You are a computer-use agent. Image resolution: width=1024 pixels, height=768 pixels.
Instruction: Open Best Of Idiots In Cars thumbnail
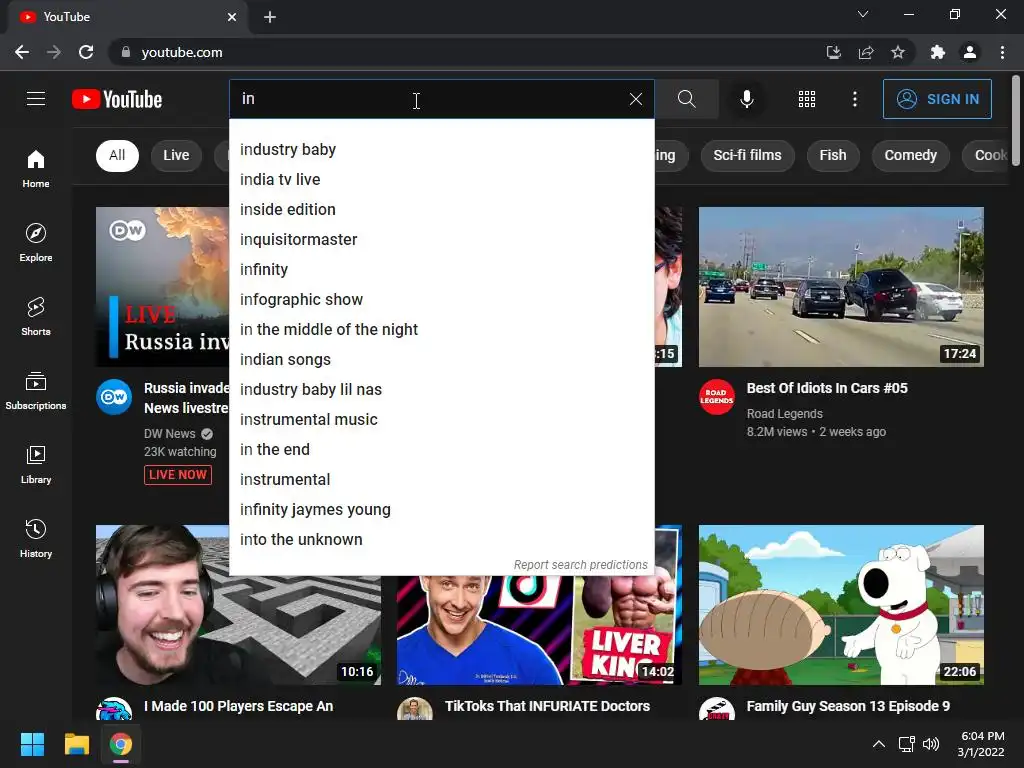click(841, 287)
